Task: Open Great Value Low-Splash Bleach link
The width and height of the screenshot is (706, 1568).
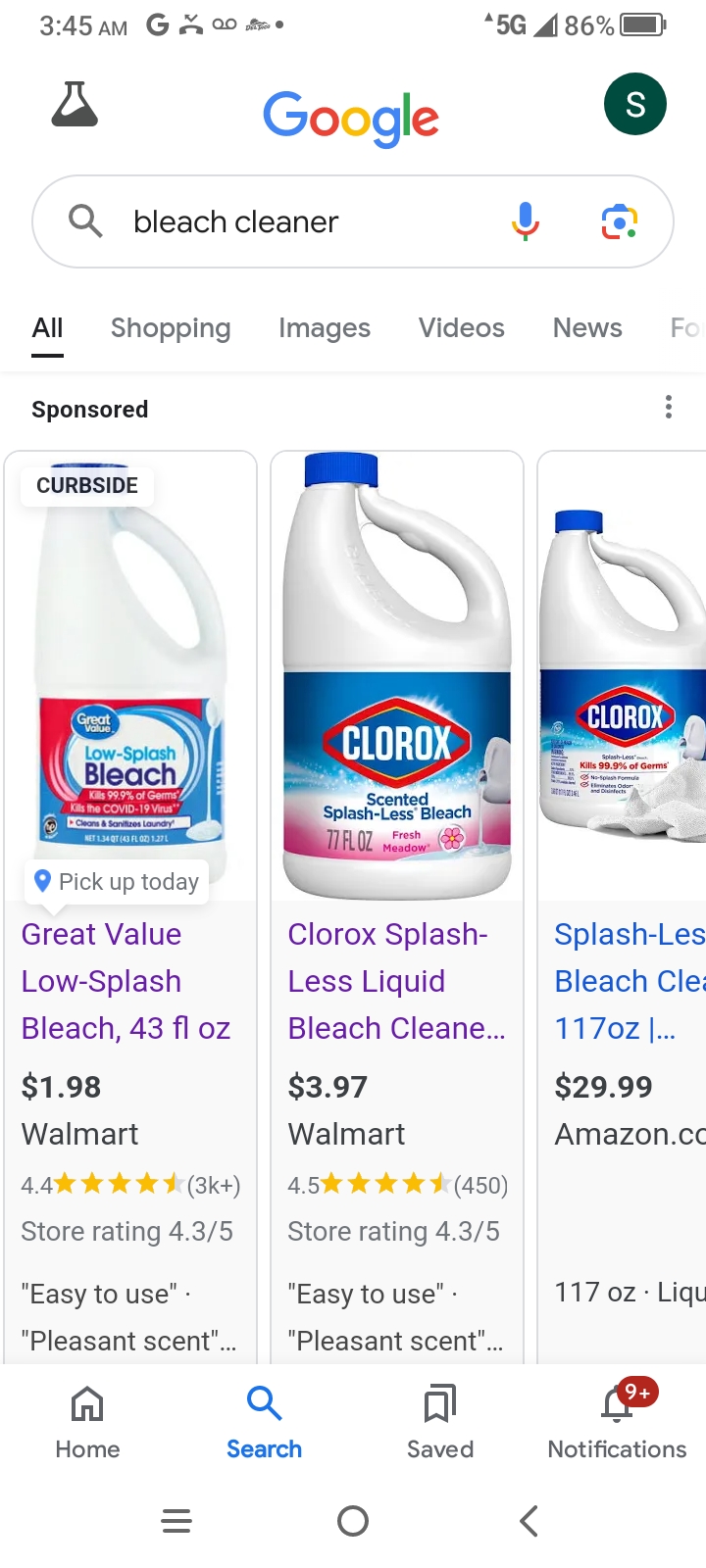Action: coord(126,981)
